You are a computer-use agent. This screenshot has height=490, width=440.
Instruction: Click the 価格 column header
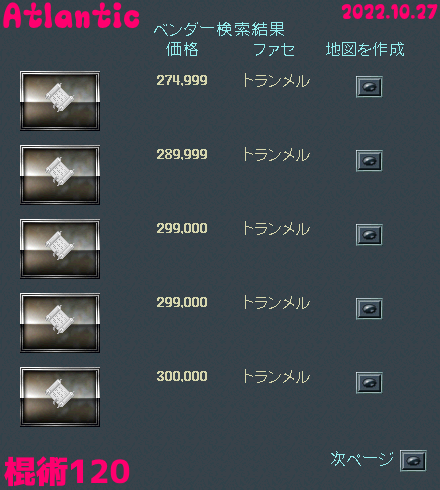point(182,49)
